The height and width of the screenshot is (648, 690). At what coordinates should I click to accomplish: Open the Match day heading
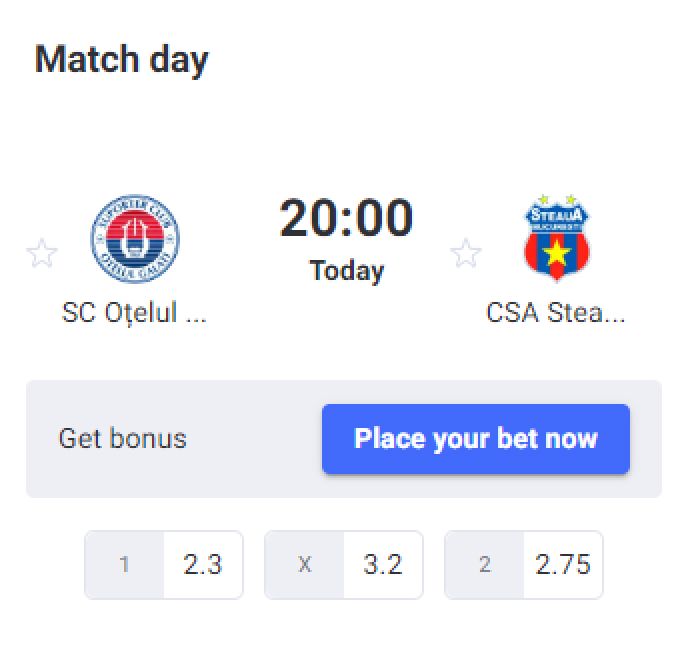(121, 60)
